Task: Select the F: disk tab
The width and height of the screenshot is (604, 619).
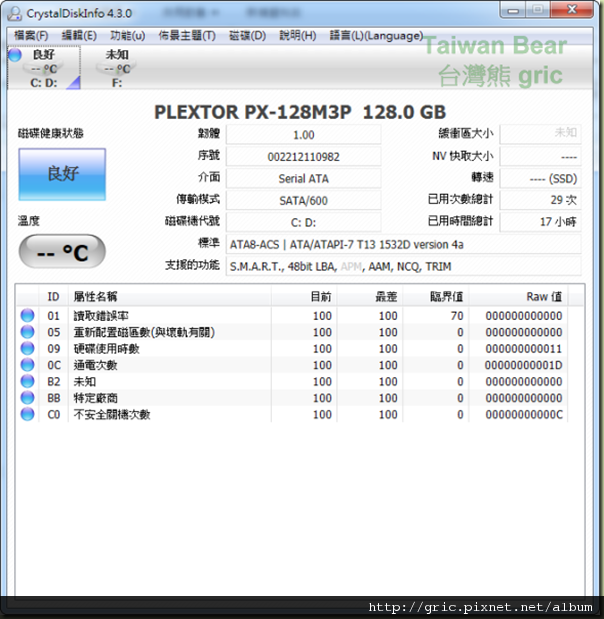Action: click(117, 68)
